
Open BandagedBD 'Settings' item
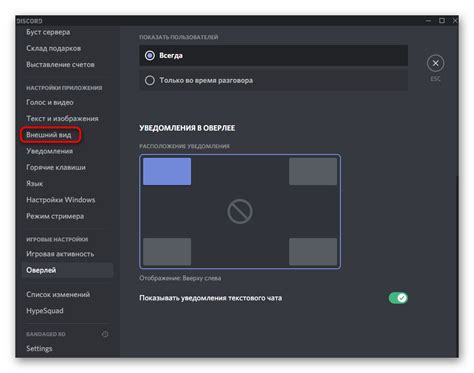[39, 349]
